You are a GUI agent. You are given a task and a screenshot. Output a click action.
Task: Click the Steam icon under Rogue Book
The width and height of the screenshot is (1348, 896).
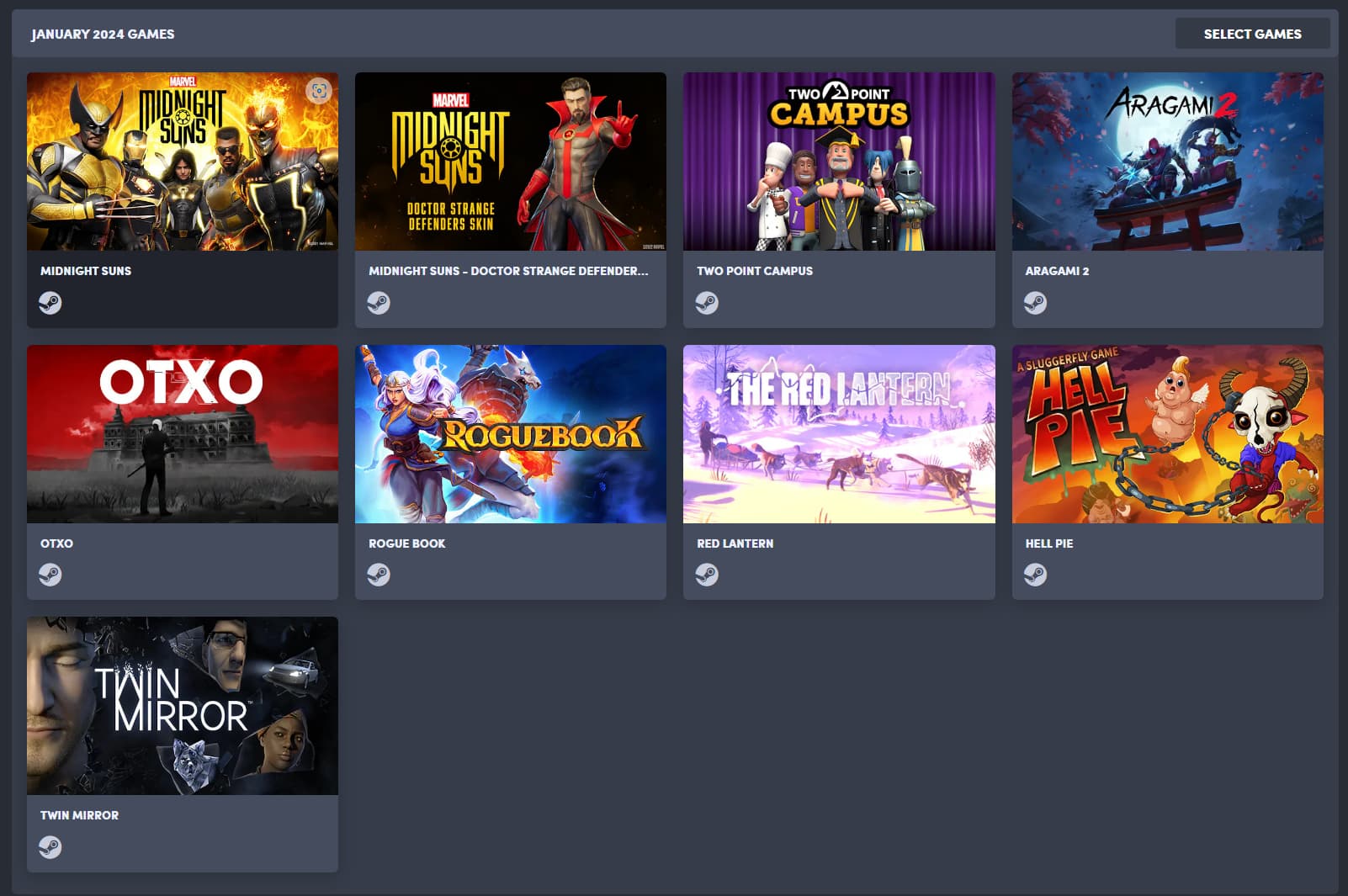(x=379, y=575)
